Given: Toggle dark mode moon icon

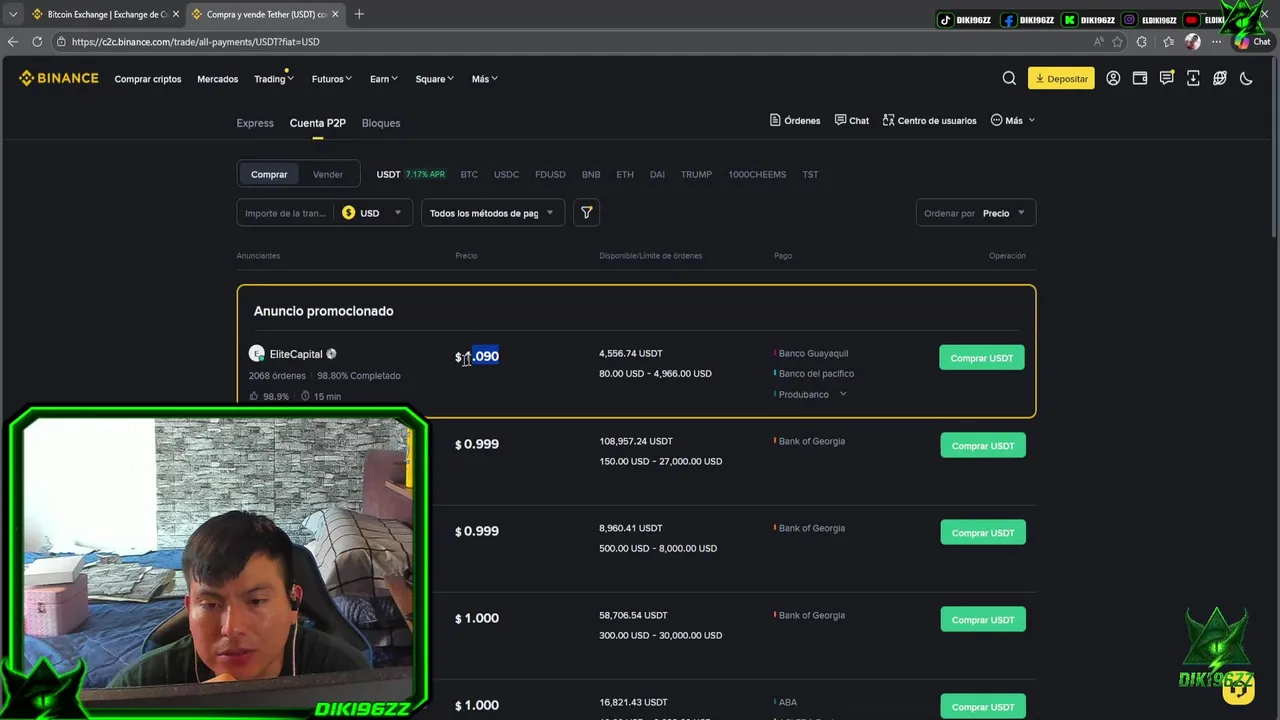Looking at the screenshot, I should (x=1246, y=78).
